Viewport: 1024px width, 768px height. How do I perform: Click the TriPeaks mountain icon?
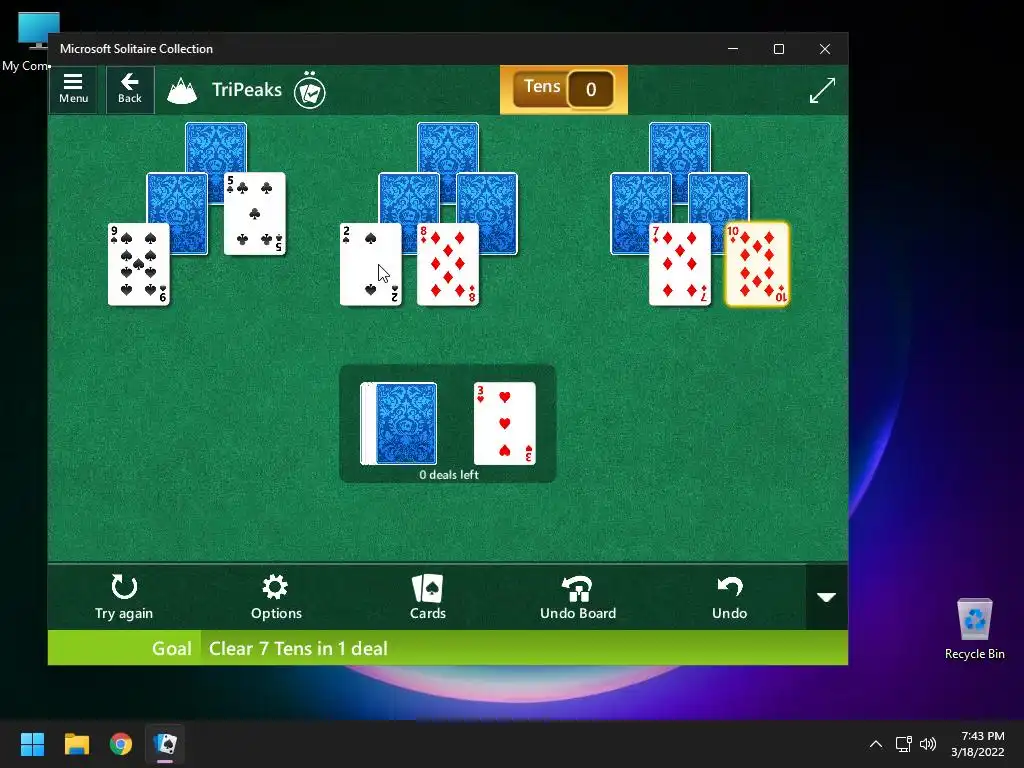pyautogui.click(x=182, y=91)
